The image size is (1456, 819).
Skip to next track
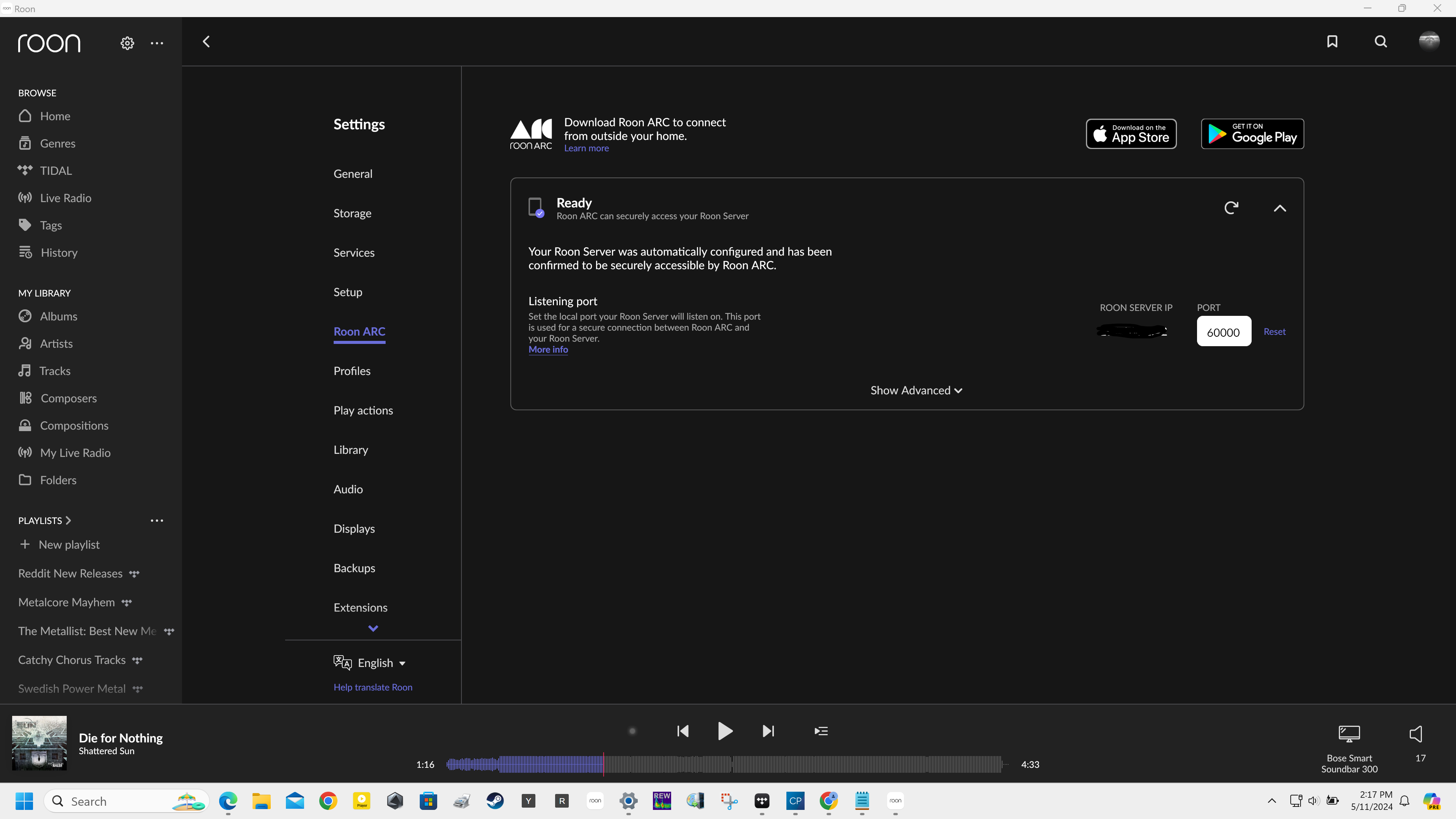768,731
